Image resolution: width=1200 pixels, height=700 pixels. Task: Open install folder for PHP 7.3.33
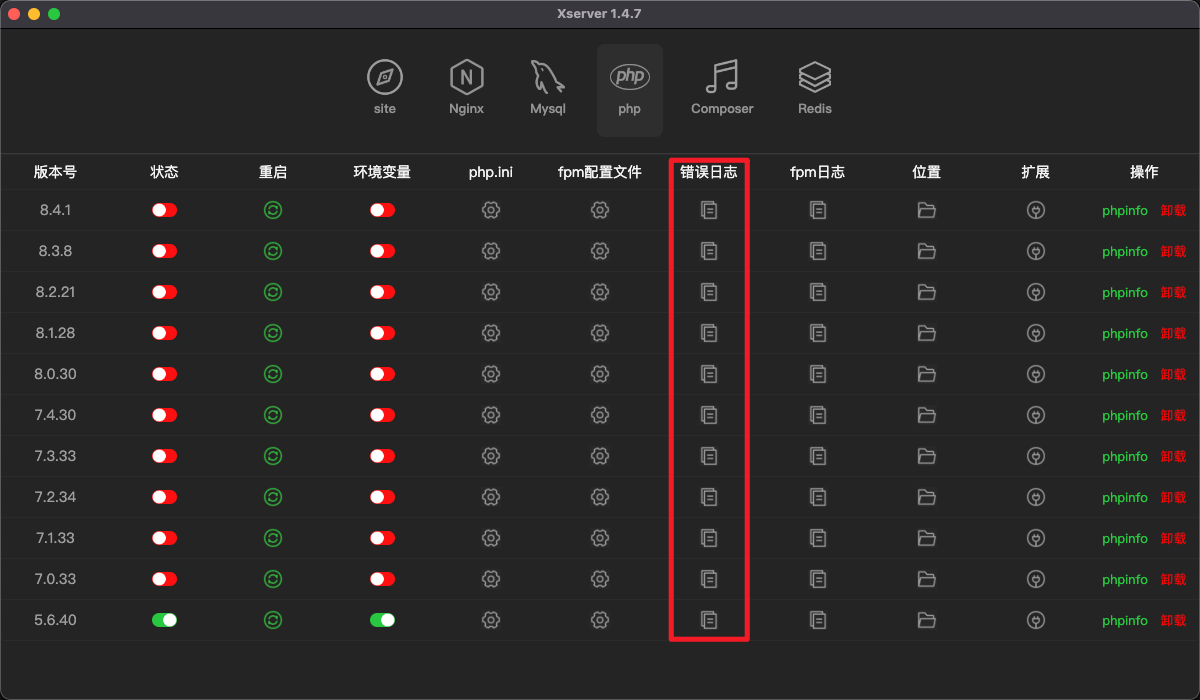coord(927,456)
